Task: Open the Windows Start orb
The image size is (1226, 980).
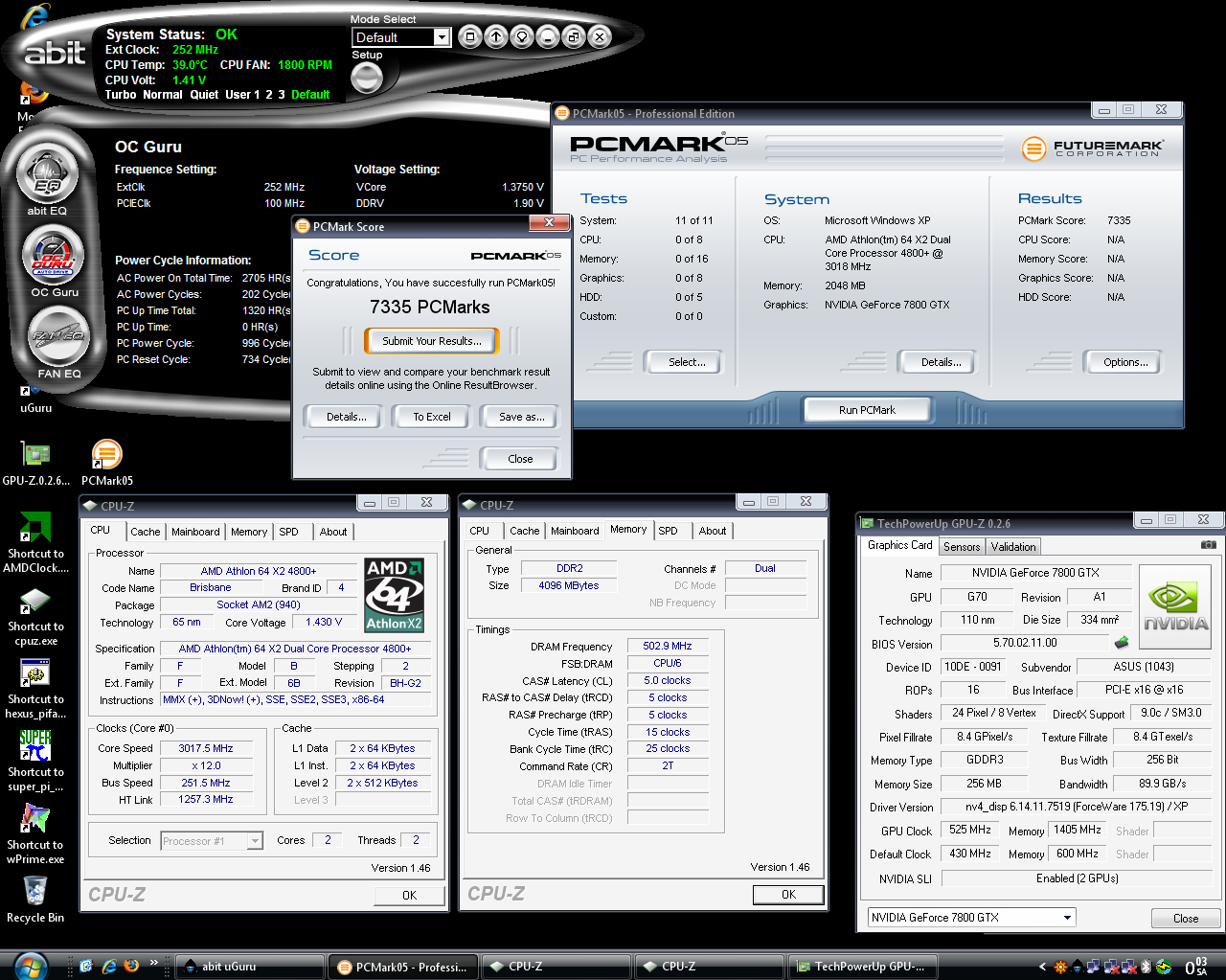Action: point(30,965)
